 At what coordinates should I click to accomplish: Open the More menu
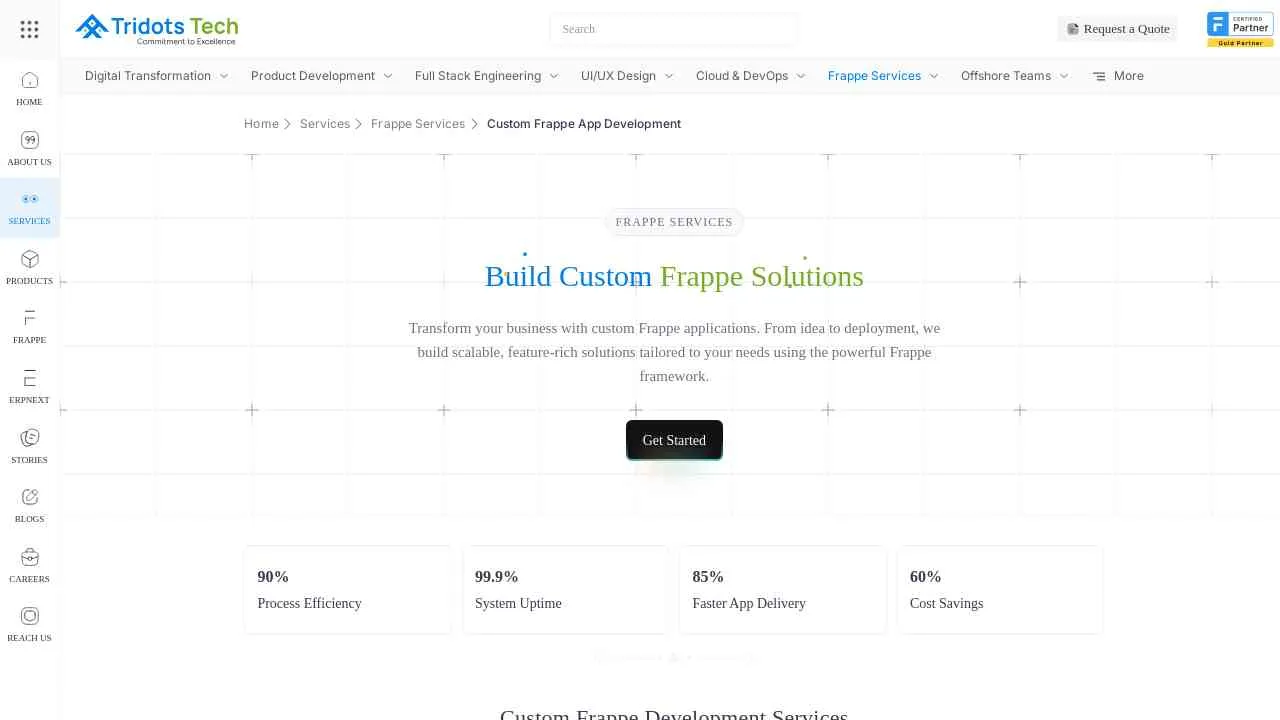[1118, 76]
